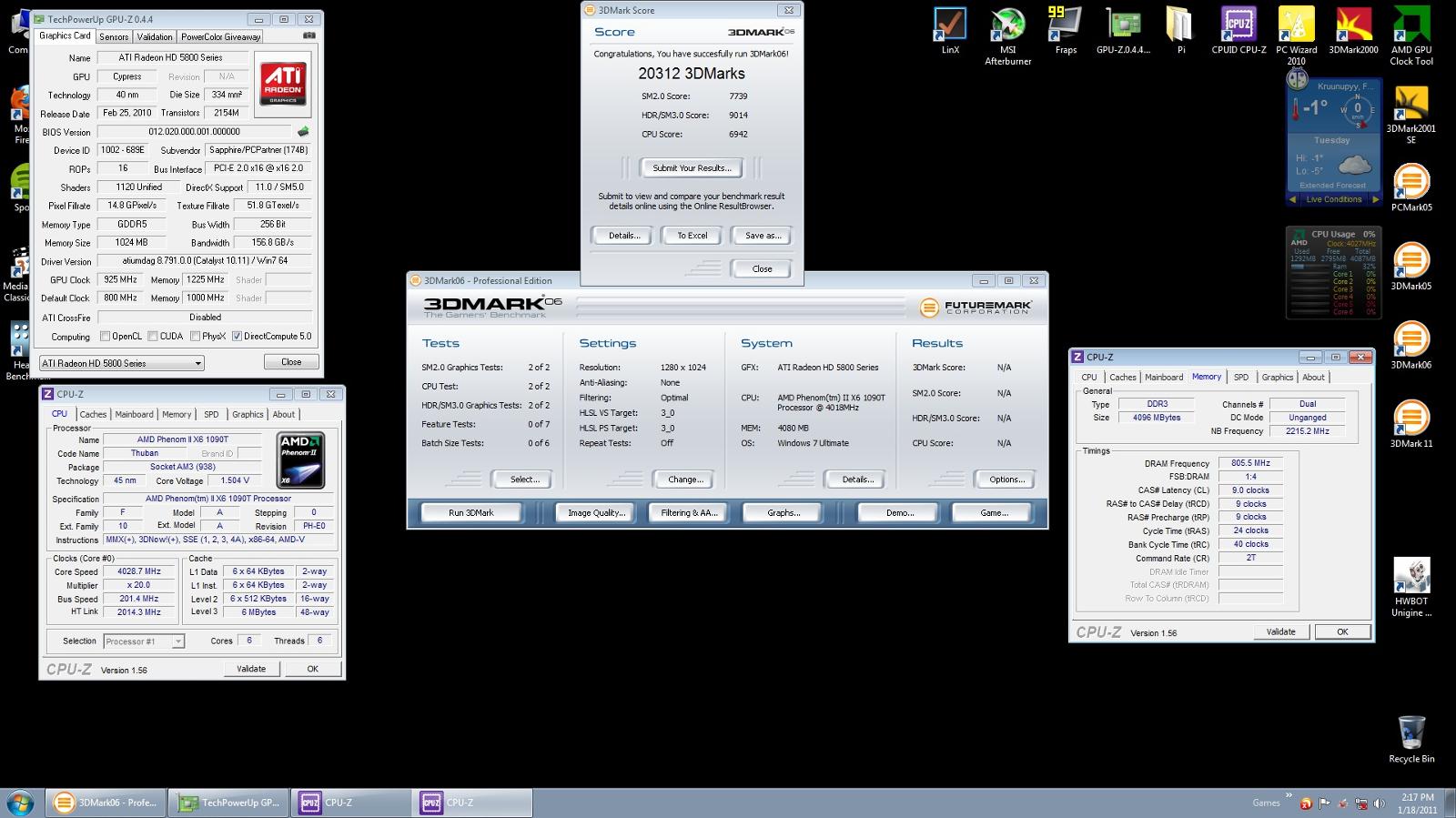
Task: Click the Core Speed value 4028.7 MHz
Action: [139, 571]
